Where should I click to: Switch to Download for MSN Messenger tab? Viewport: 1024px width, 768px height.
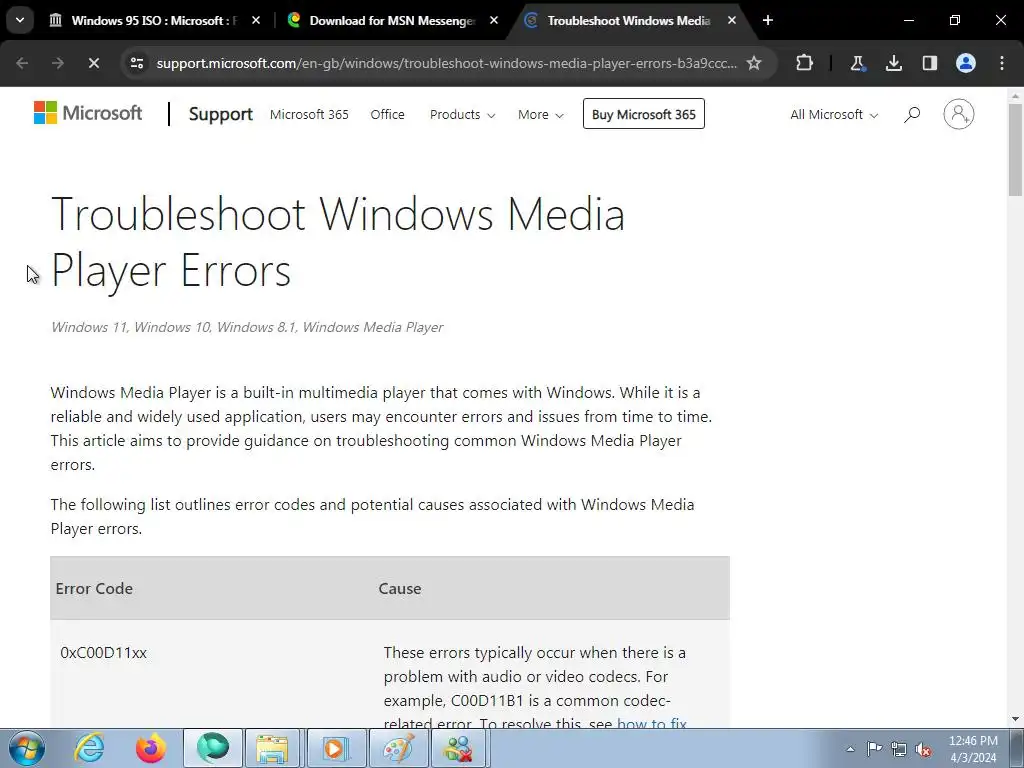[392, 21]
